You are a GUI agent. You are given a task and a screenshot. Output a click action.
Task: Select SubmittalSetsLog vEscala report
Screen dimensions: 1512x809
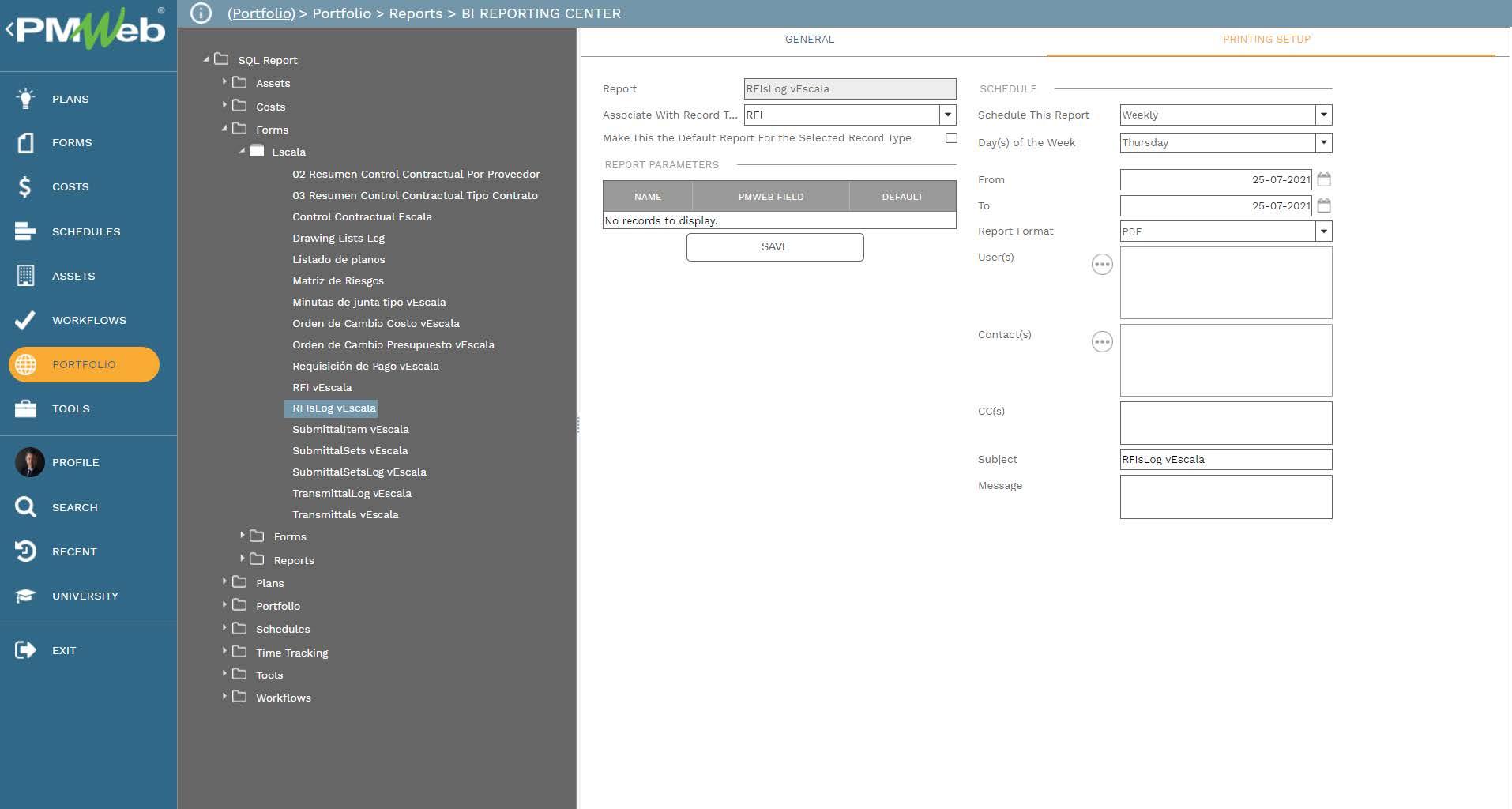click(x=359, y=472)
